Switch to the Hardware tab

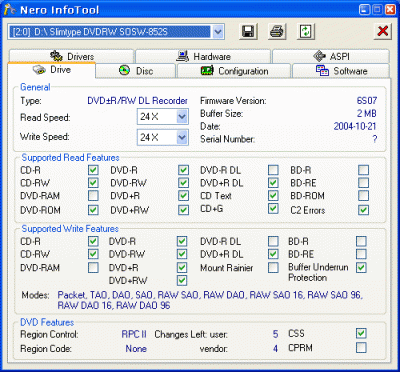203,56
